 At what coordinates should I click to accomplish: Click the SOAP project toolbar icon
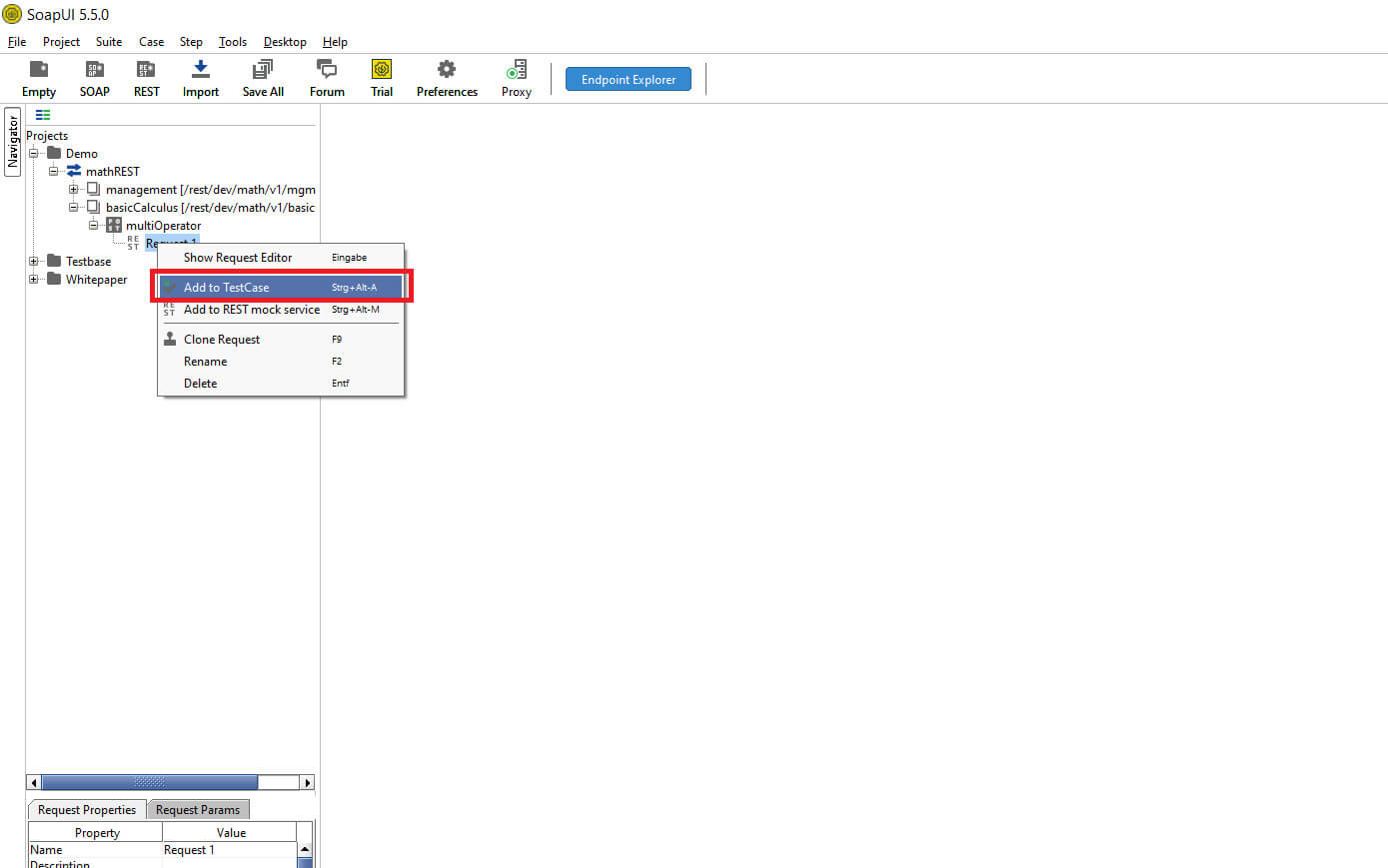(94, 69)
